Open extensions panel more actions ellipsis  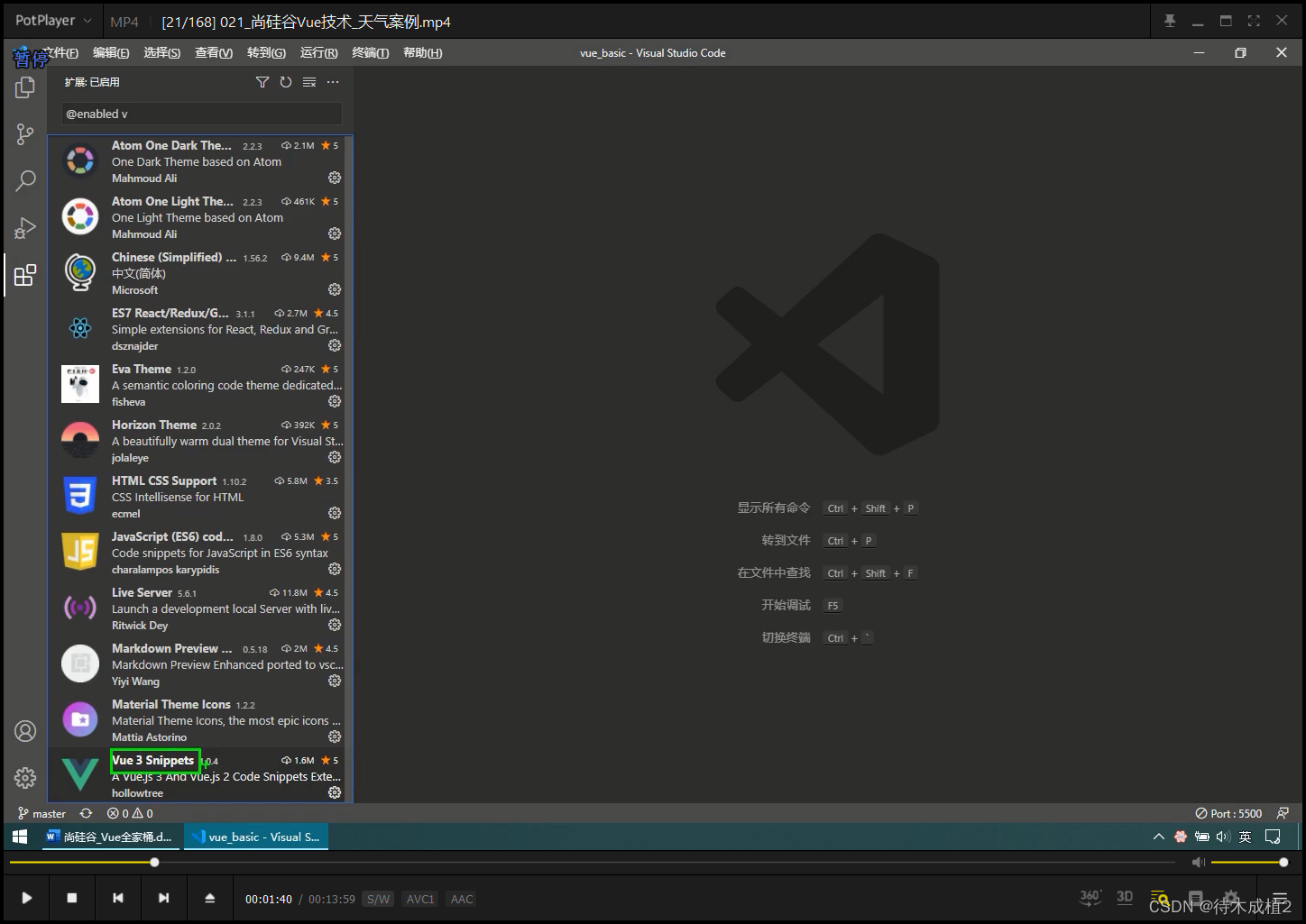coord(333,82)
